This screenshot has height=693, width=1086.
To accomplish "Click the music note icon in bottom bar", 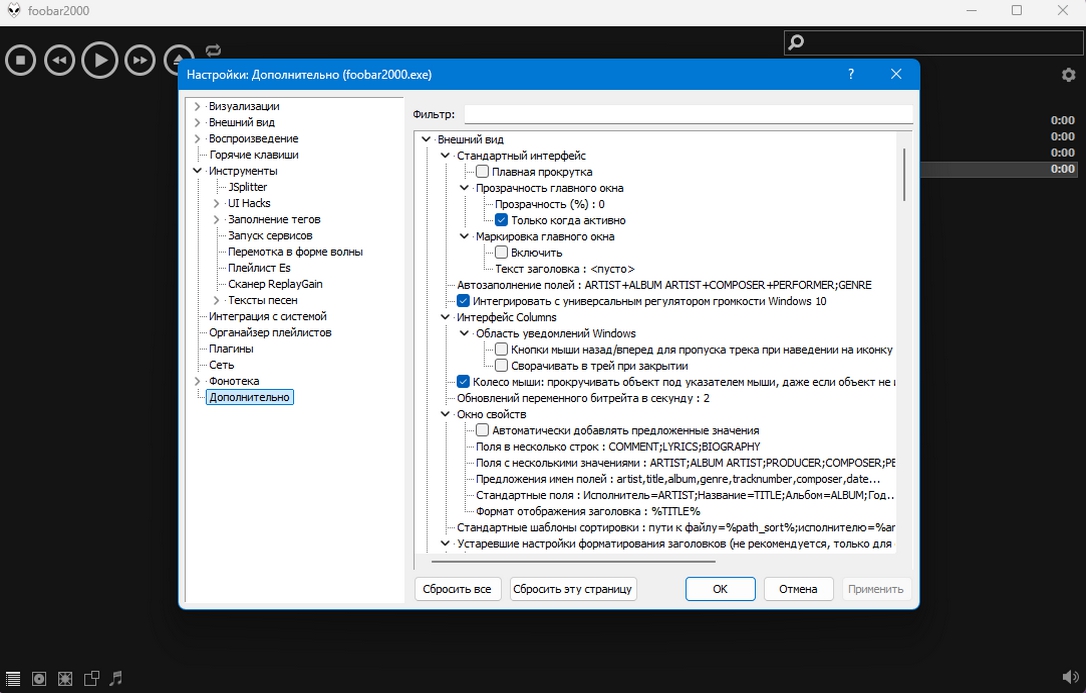I will [116, 678].
